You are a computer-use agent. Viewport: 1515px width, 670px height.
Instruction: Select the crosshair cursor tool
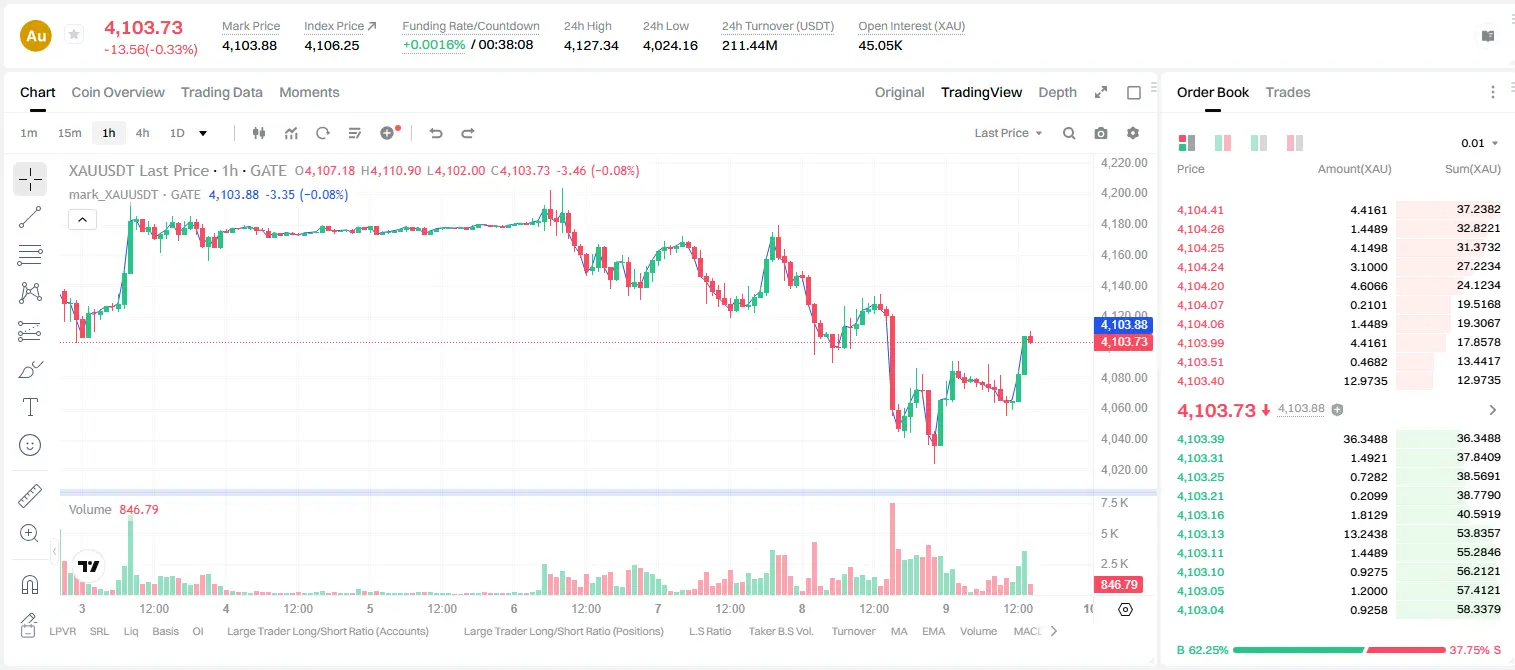[x=30, y=180]
